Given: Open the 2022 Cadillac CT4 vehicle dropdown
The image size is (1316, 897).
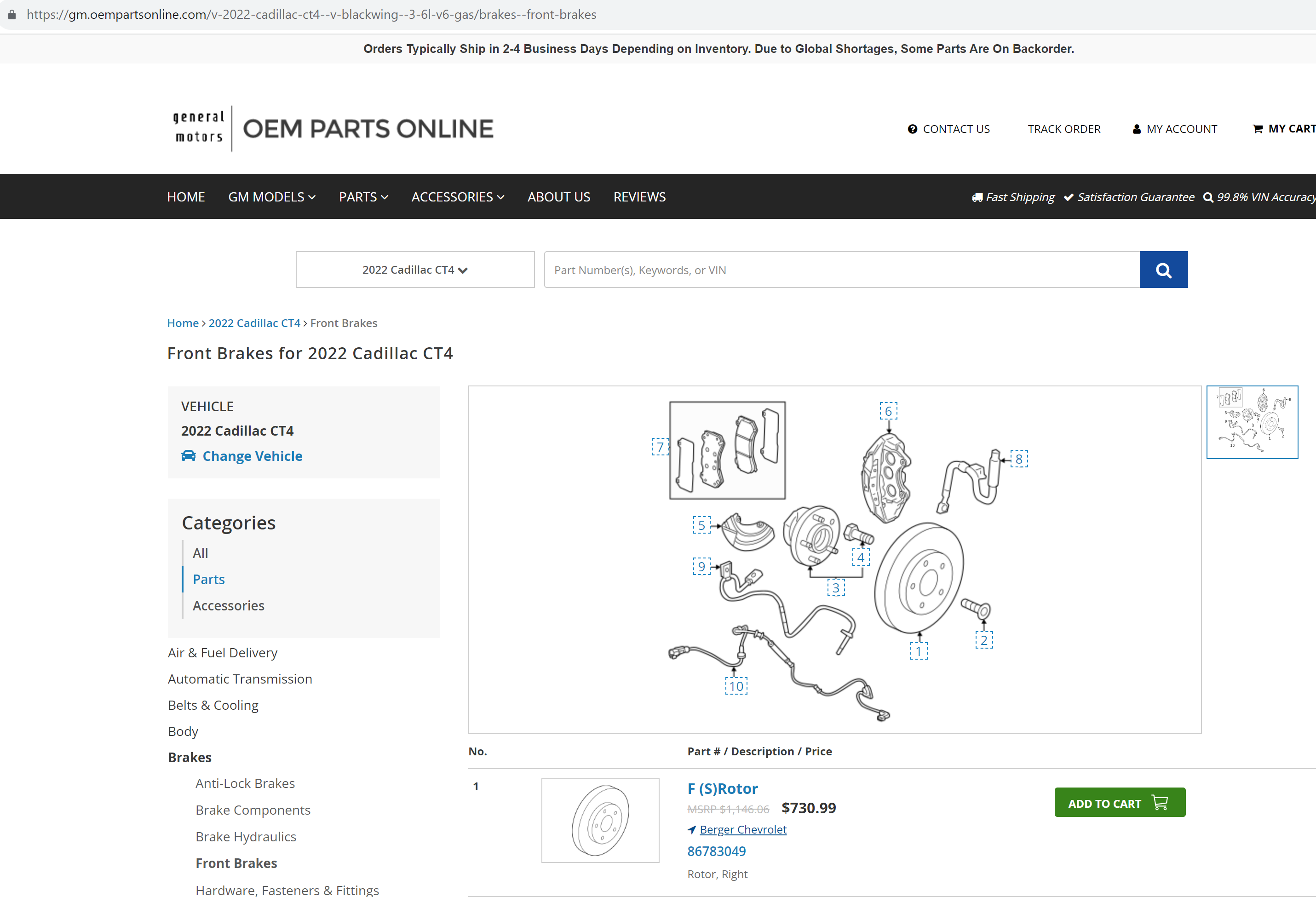Looking at the screenshot, I should coord(414,270).
